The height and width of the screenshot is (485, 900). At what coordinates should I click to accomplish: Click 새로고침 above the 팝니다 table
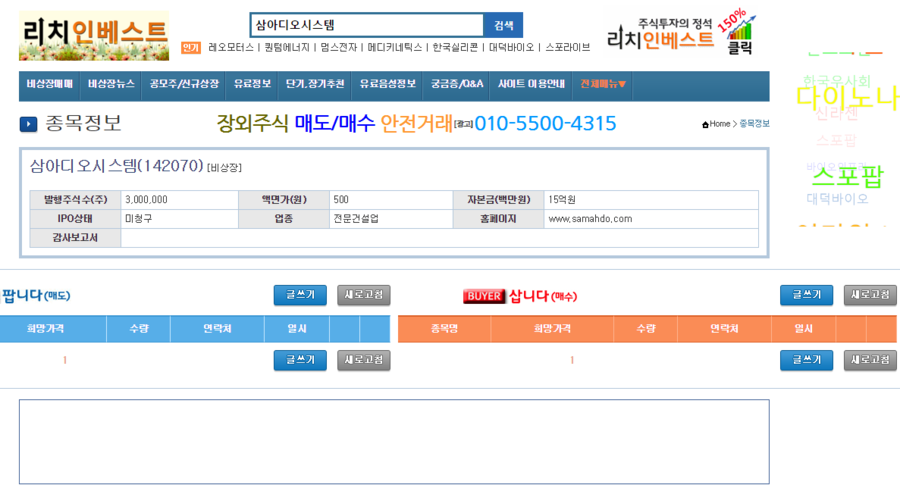point(364,295)
